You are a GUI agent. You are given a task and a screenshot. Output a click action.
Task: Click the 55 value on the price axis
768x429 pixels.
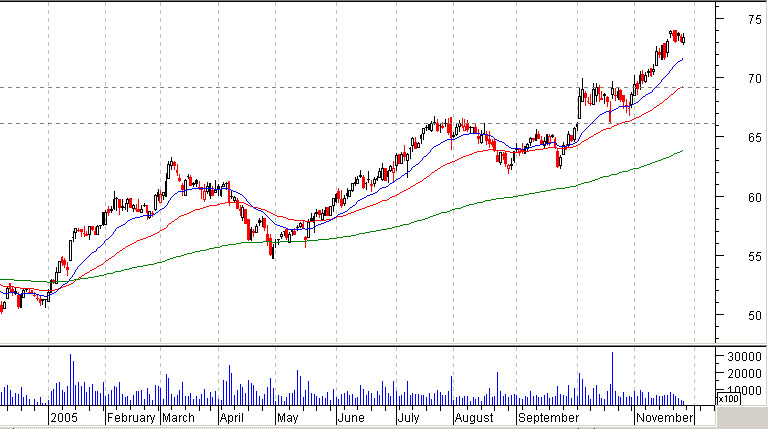(755, 257)
